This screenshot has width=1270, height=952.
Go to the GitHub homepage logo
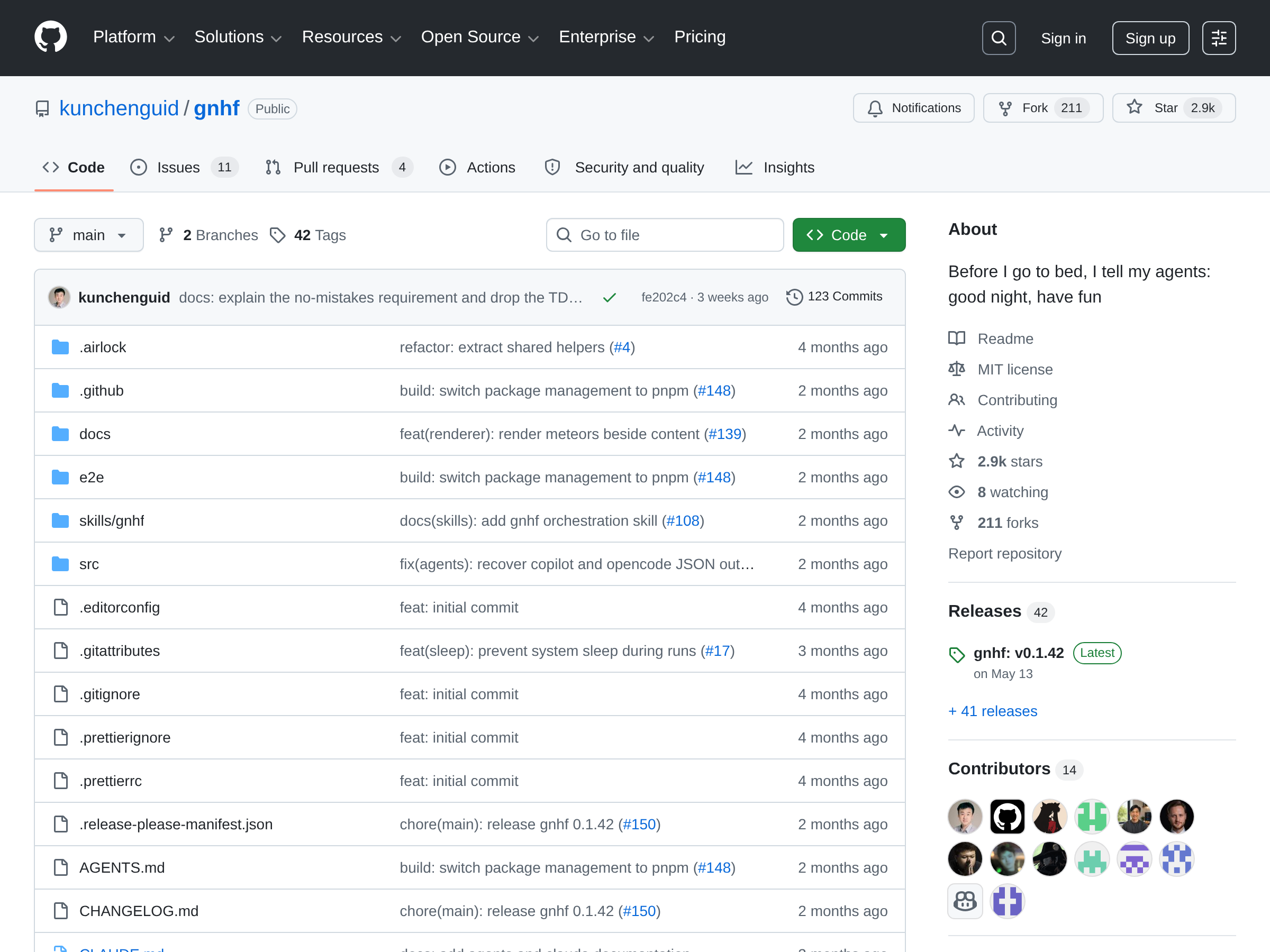(x=50, y=38)
